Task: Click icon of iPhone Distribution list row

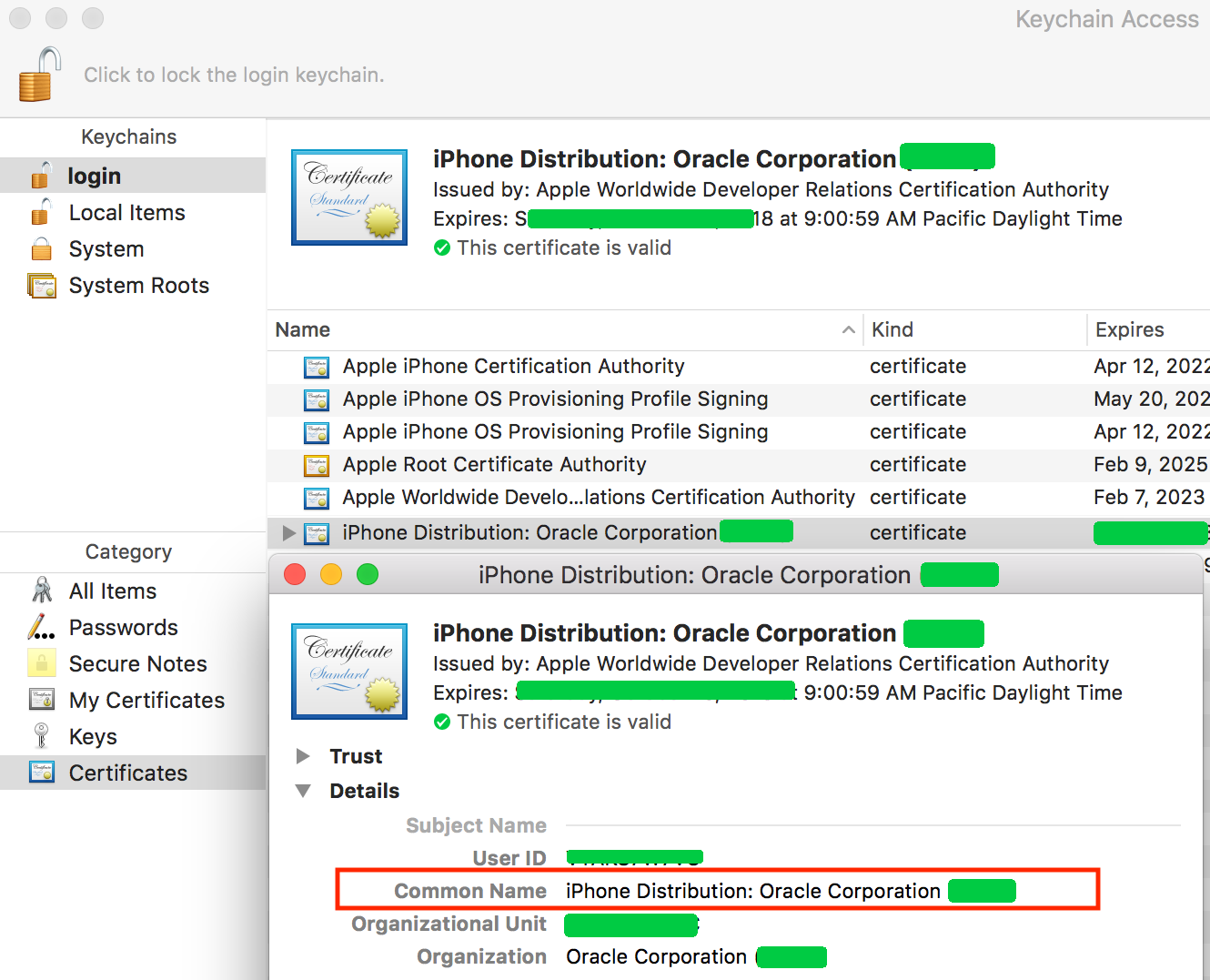Action: point(317,533)
